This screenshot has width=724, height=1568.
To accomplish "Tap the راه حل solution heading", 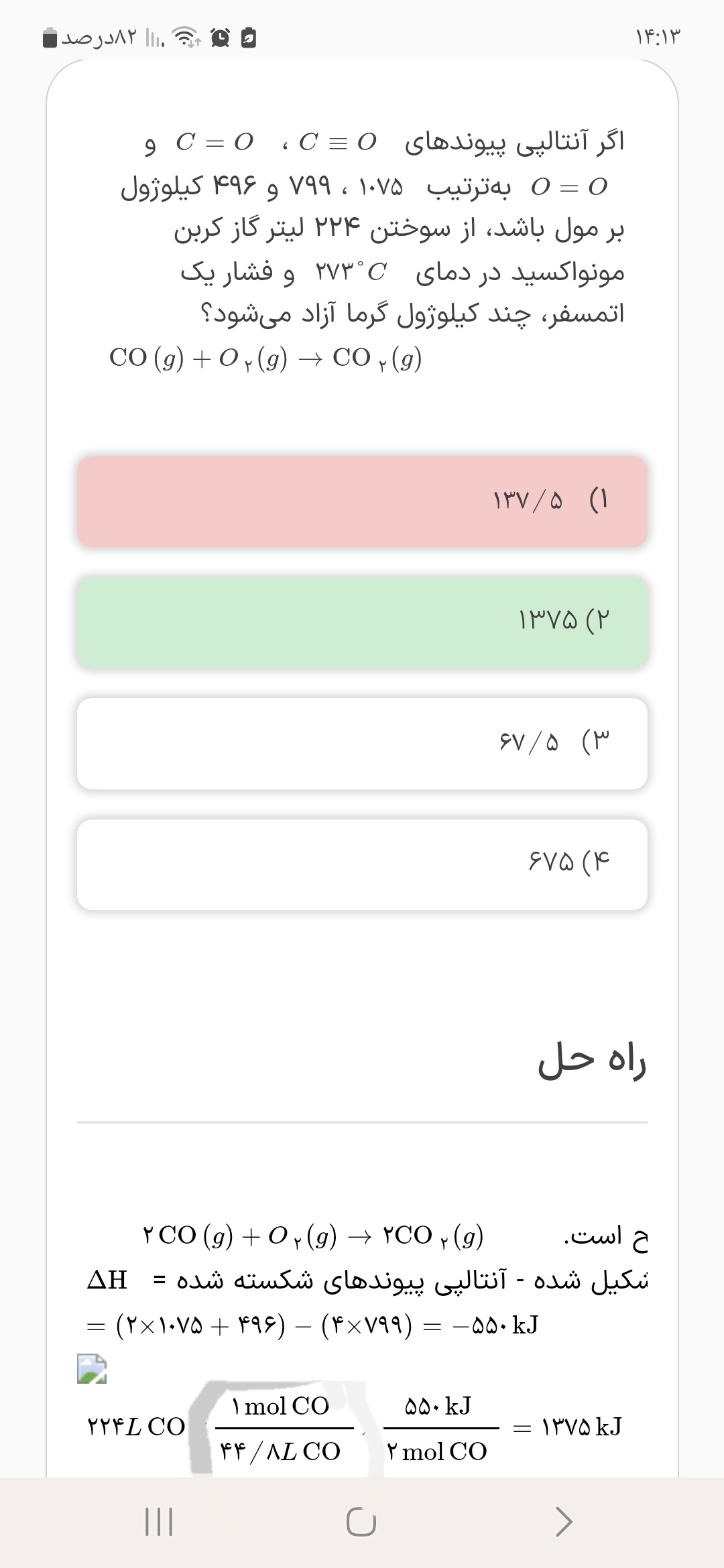I will click(x=591, y=1061).
